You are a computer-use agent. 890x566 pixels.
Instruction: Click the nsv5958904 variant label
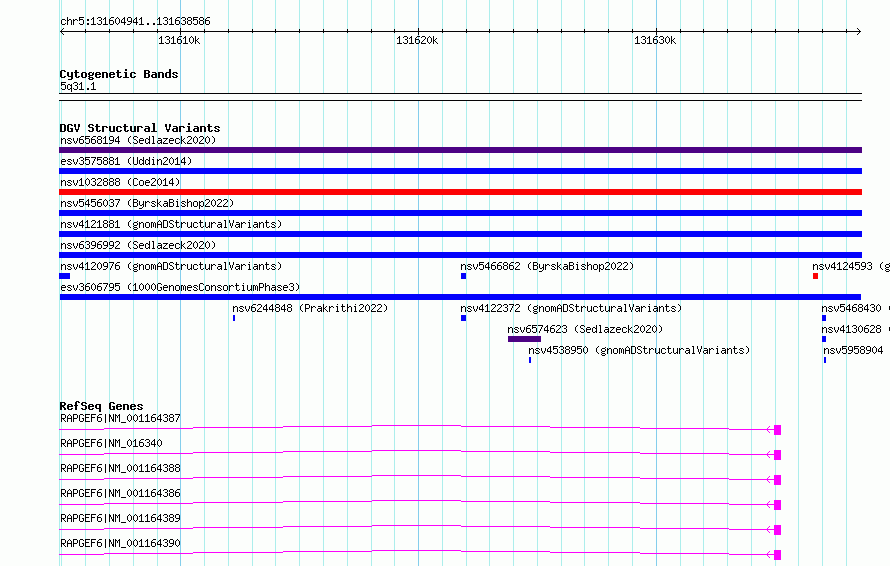[x=853, y=350]
